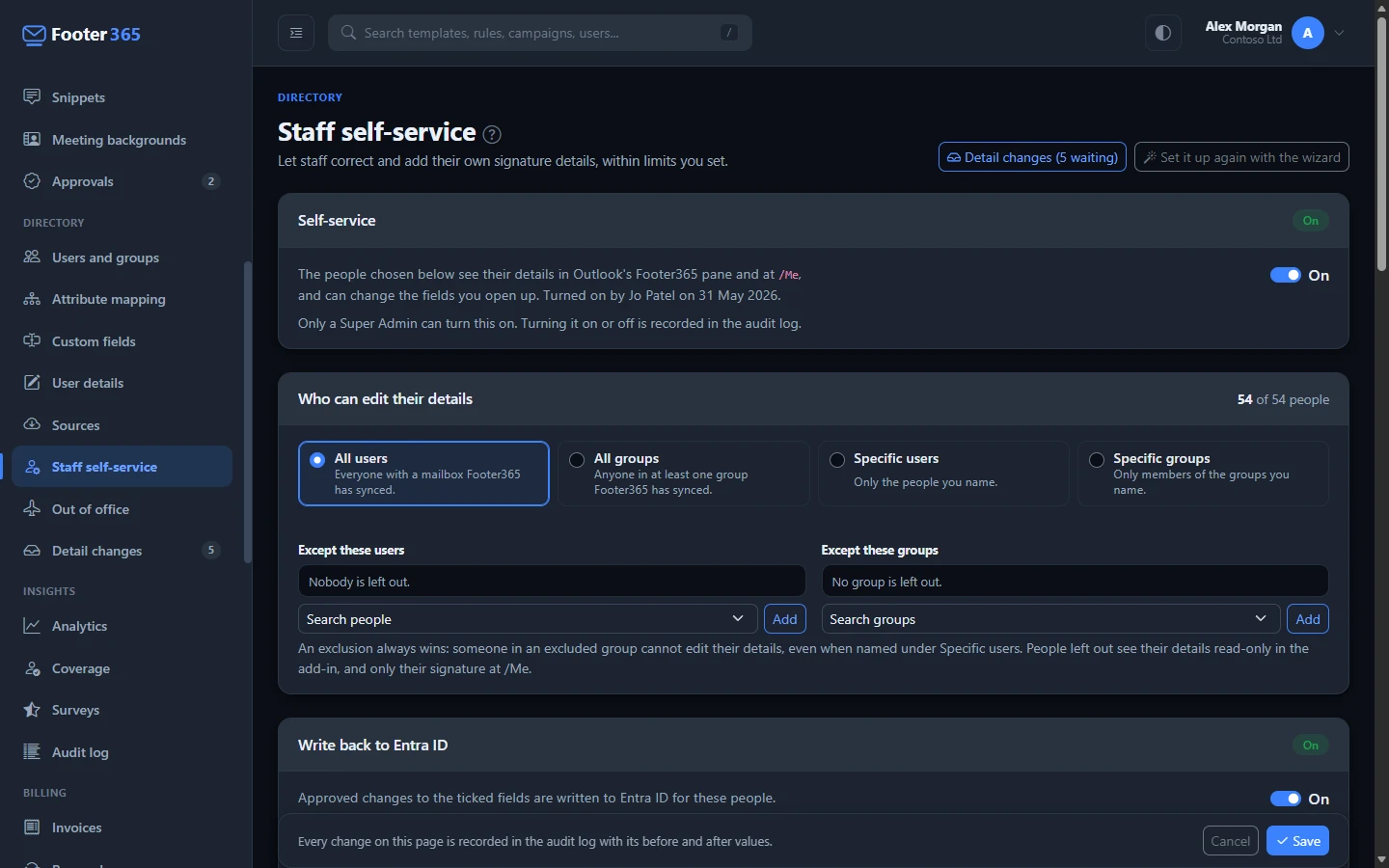This screenshot has height=868, width=1389.
Task: Click the Approvals checkmark icon
Action: point(32,181)
